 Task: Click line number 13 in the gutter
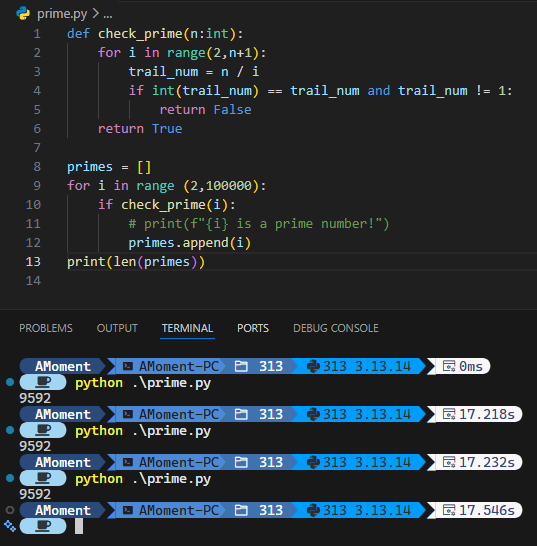[33, 262]
